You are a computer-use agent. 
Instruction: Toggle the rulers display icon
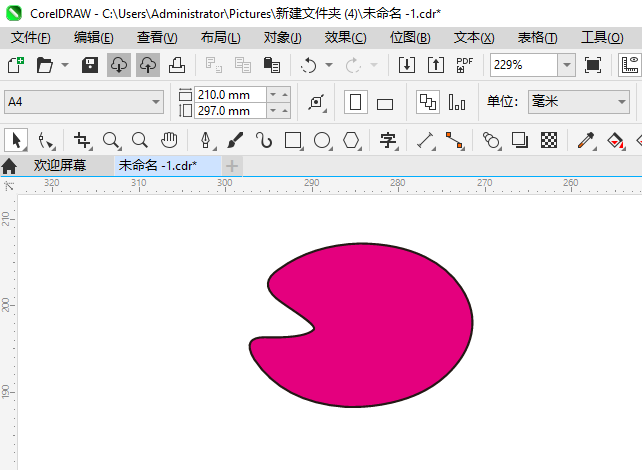coord(630,65)
